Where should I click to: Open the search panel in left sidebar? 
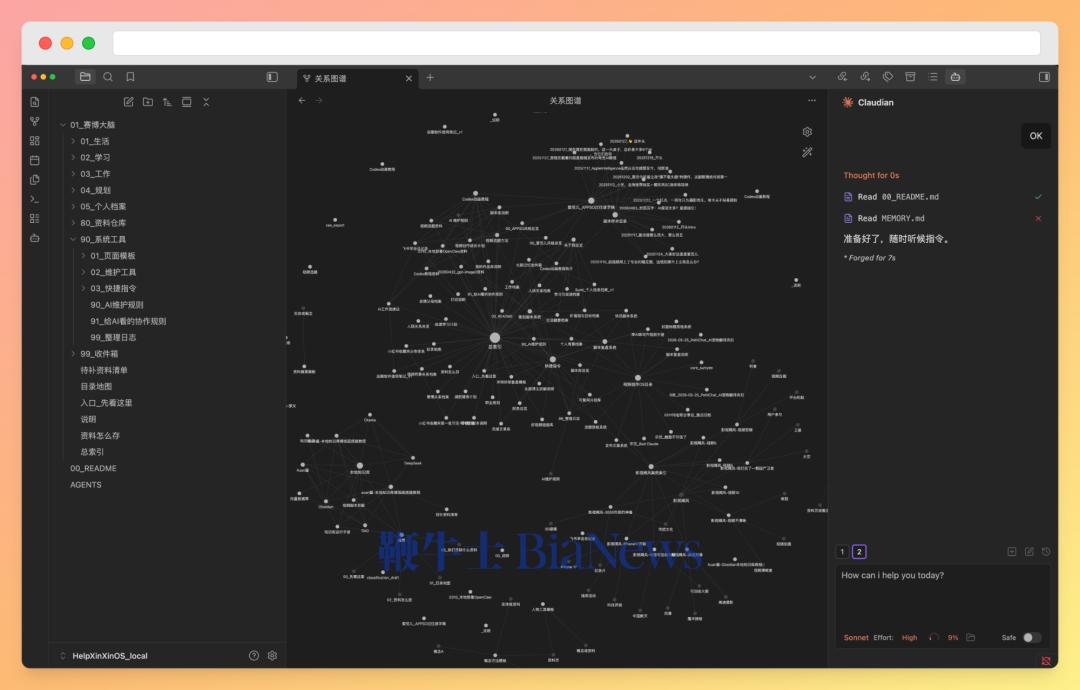coord(108,77)
